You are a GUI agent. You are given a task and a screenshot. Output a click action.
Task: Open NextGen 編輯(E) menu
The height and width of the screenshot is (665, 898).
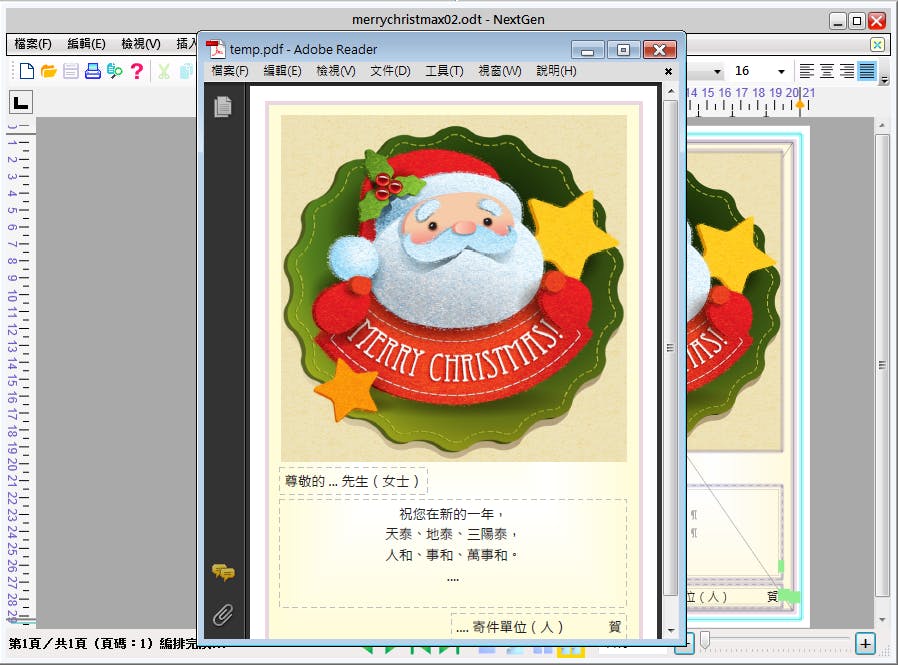tap(86, 44)
